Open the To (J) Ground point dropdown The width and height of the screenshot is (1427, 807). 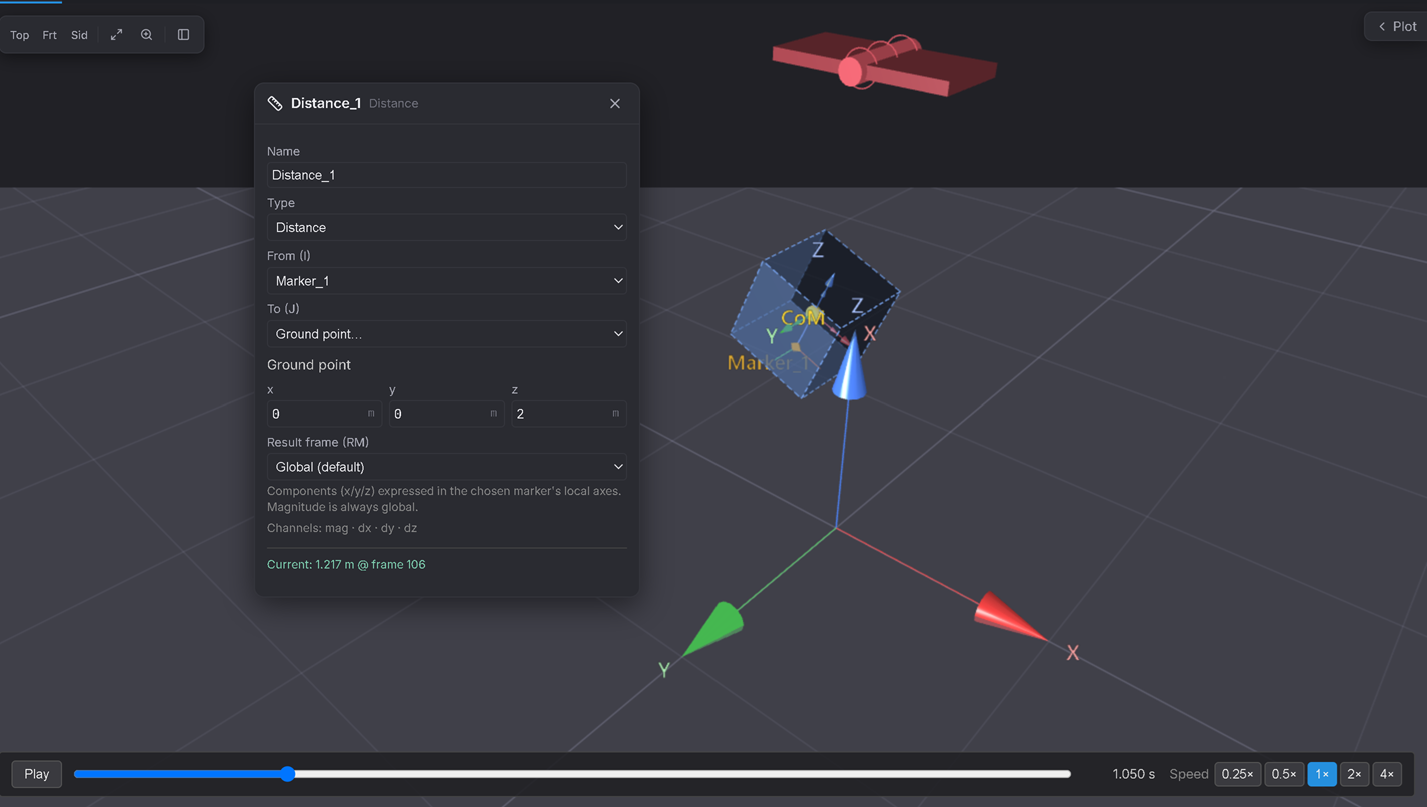tap(447, 334)
